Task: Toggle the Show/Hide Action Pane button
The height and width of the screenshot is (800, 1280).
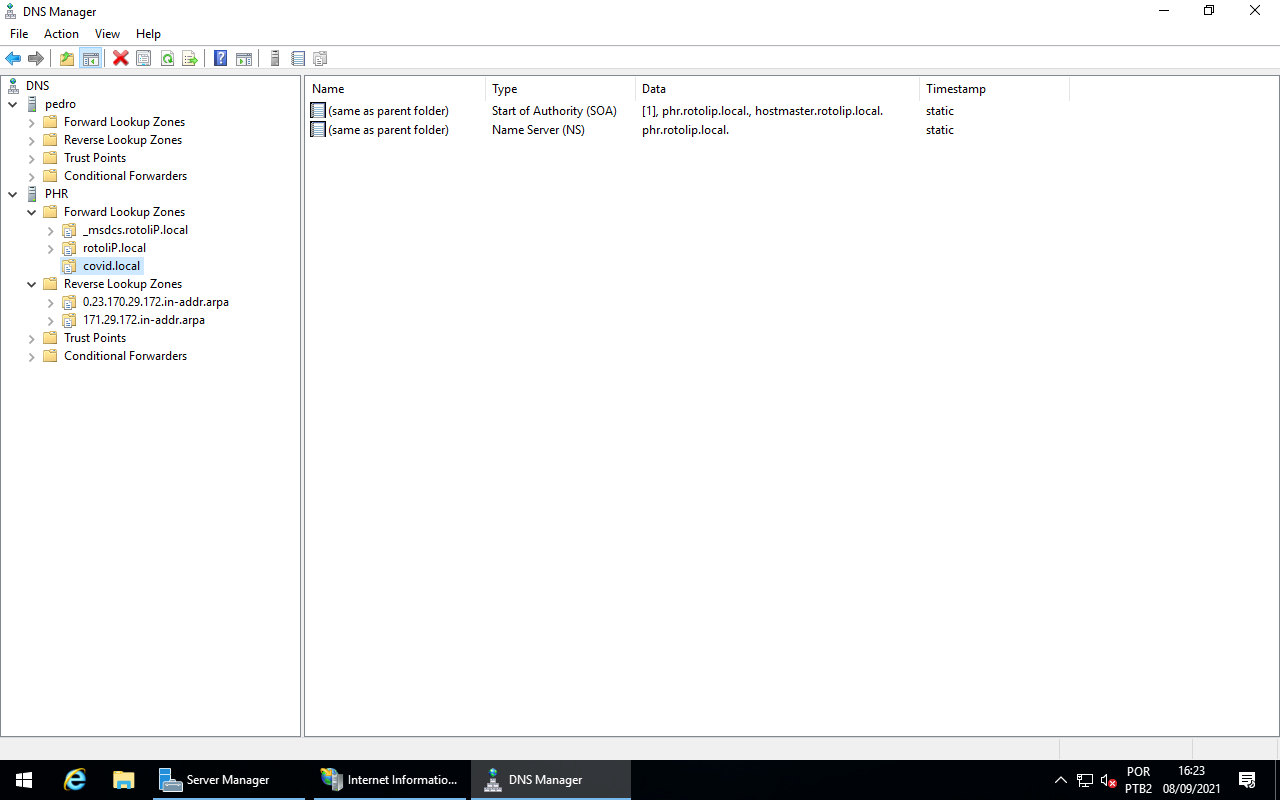Action: [244, 59]
